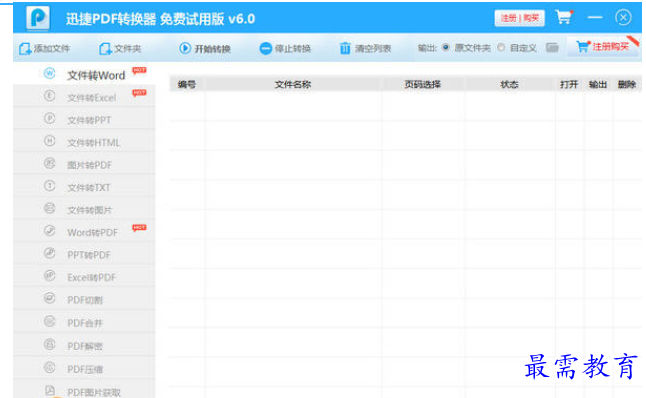Open the output folder browse icon
Screen dimensions: 646x398
click(x=552, y=48)
